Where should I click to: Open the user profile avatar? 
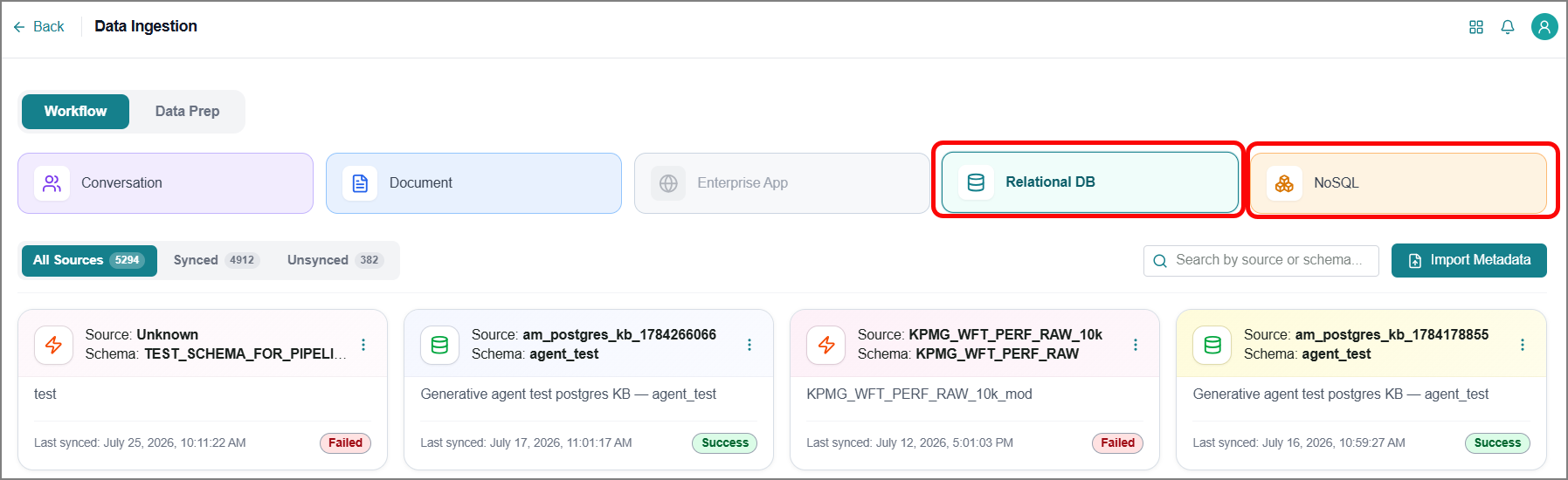point(1544,27)
